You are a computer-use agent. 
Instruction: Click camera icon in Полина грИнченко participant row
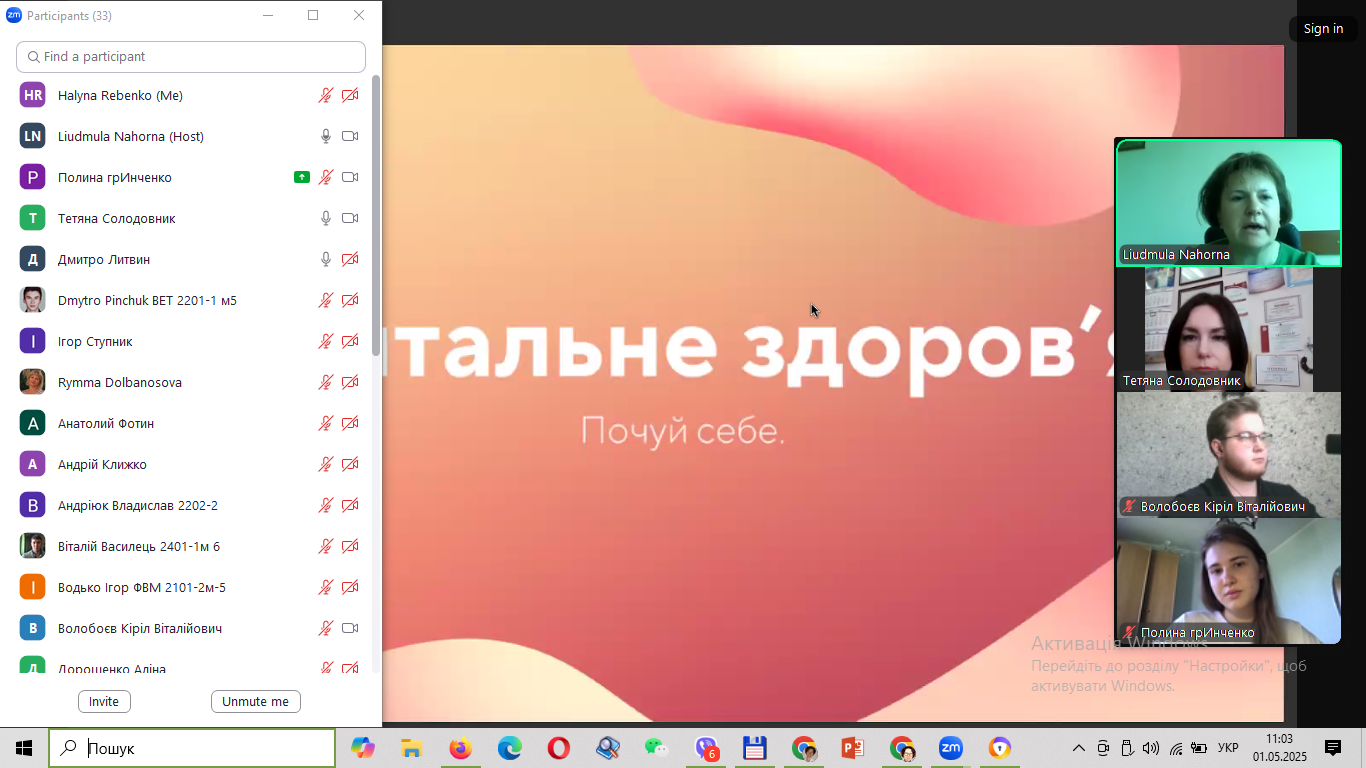(x=350, y=177)
